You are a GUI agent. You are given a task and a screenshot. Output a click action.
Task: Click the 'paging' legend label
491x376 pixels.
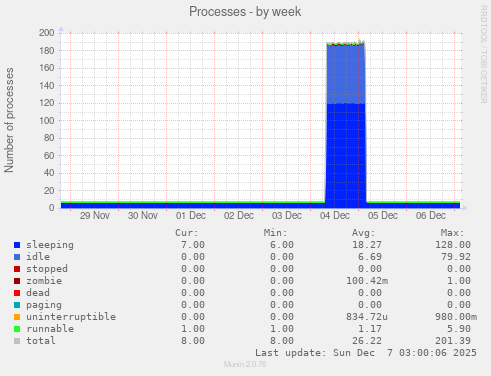pos(44,305)
